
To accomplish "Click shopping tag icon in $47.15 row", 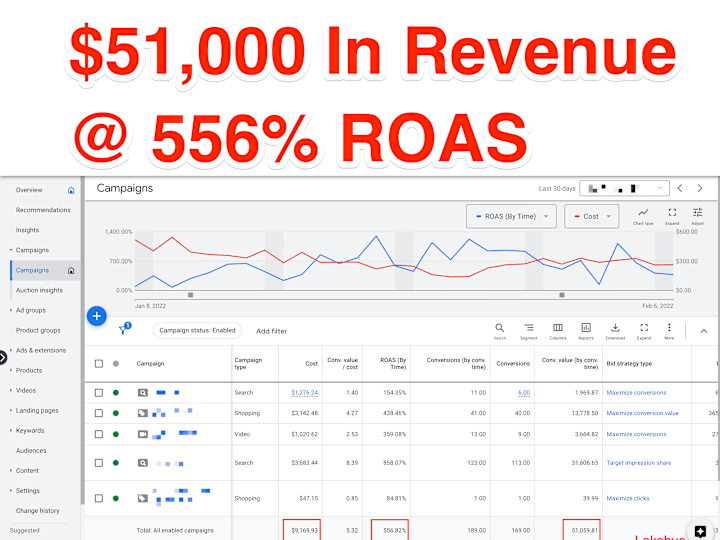I will 143,498.
